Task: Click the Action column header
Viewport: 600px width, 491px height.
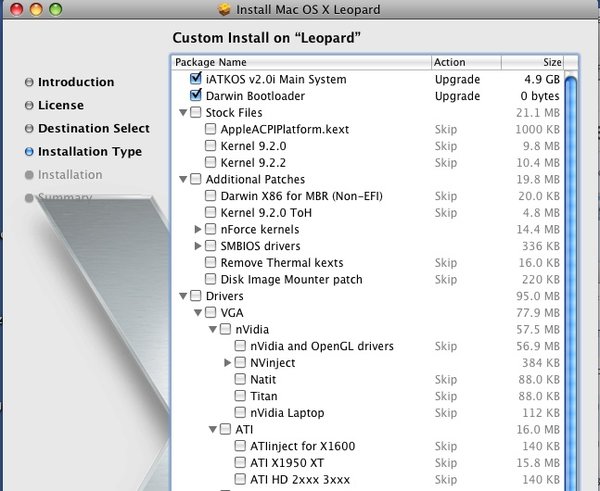Action: point(466,62)
